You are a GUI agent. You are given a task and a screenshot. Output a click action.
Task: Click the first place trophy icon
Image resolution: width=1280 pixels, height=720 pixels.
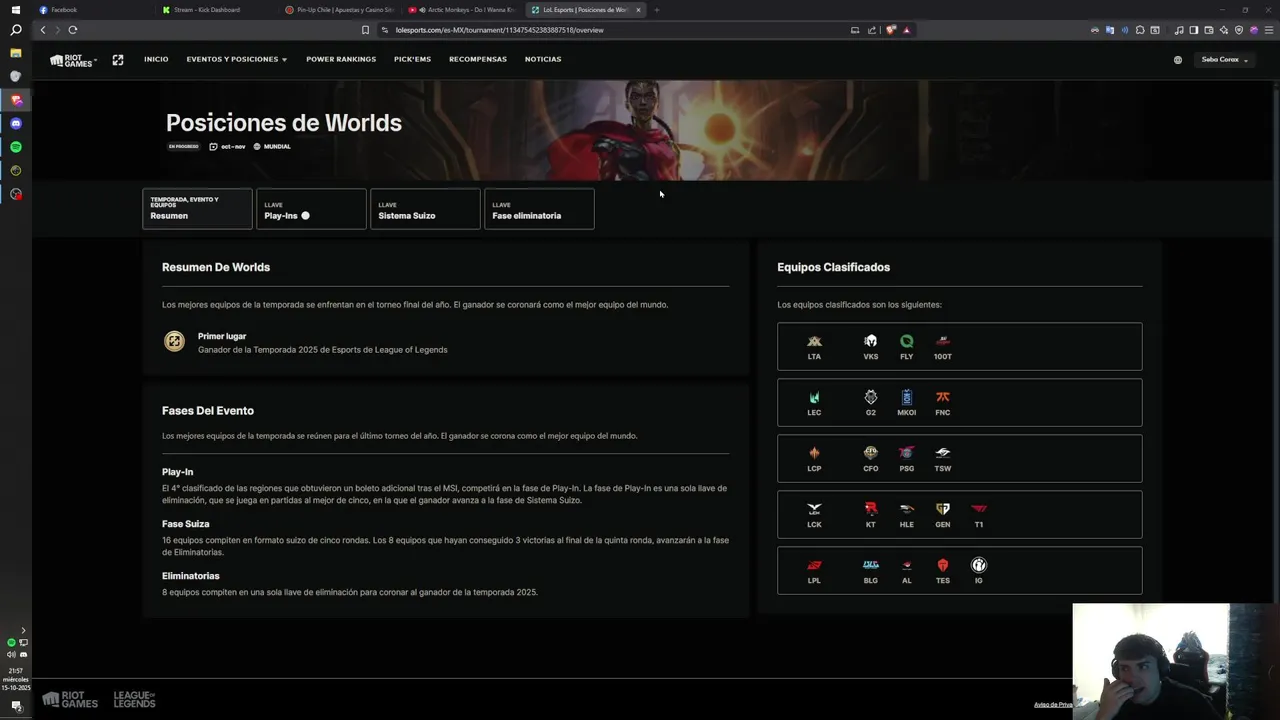(174, 342)
